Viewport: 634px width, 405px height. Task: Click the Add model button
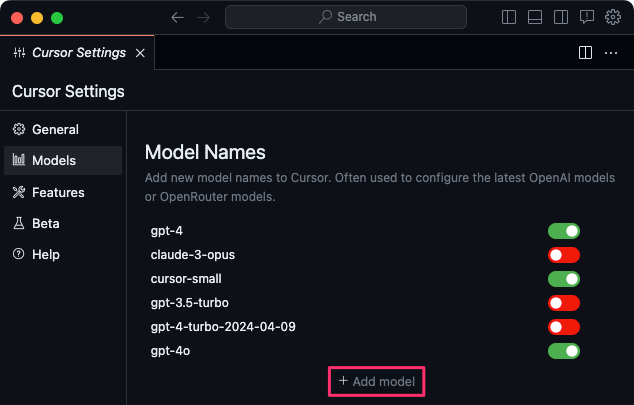pyautogui.click(x=376, y=382)
